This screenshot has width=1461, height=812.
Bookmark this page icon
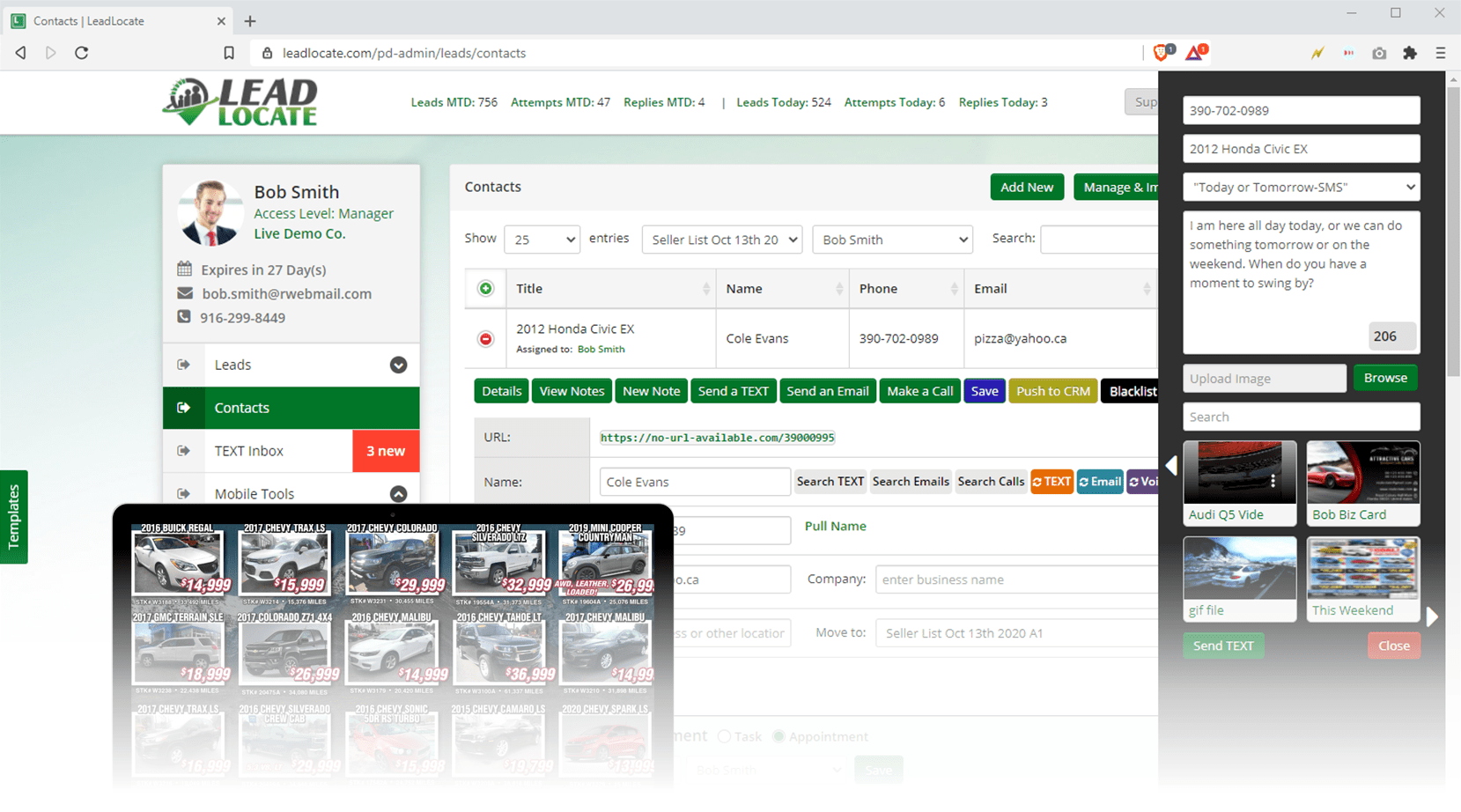click(x=229, y=53)
